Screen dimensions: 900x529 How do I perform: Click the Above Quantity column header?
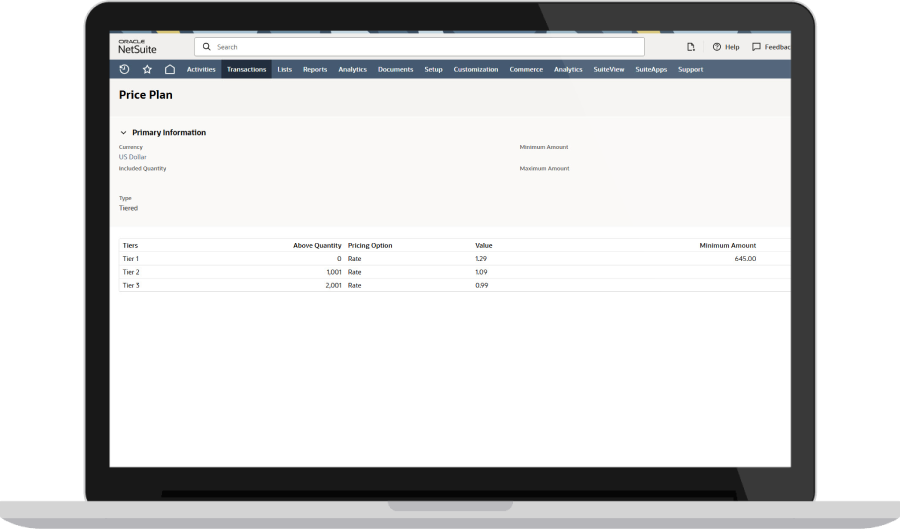(317, 245)
